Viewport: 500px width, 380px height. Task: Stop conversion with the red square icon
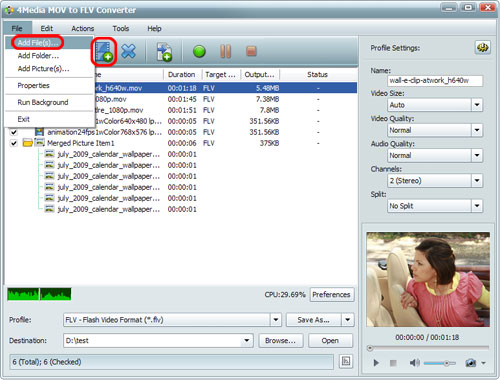click(x=251, y=51)
